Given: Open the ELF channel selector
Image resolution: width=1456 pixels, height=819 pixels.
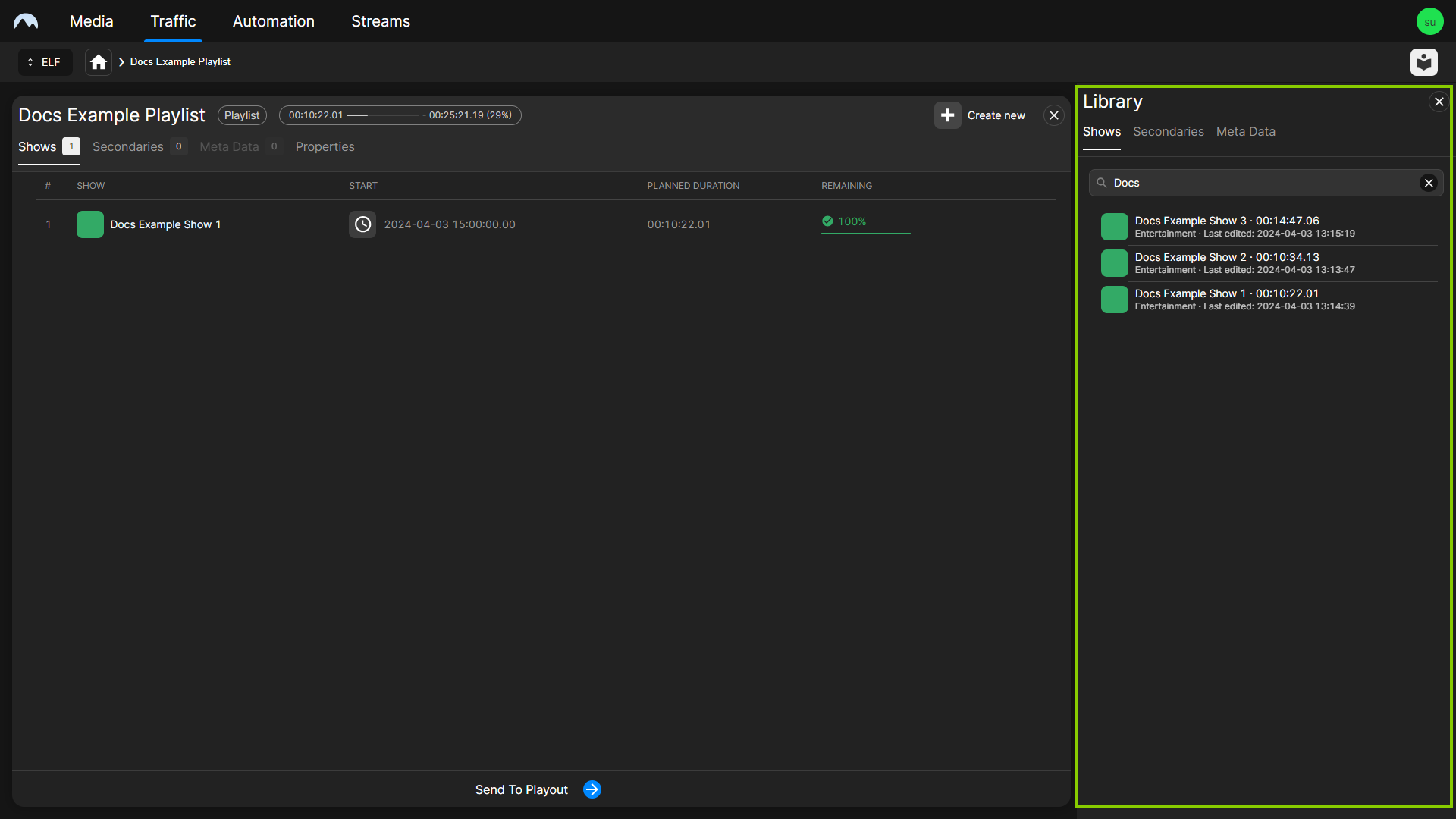Looking at the screenshot, I should click(44, 61).
